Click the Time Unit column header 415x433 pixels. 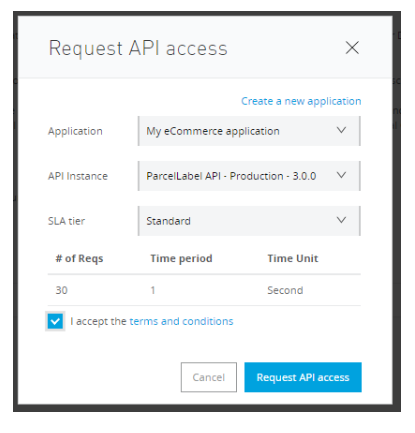(x=293, y=259)
